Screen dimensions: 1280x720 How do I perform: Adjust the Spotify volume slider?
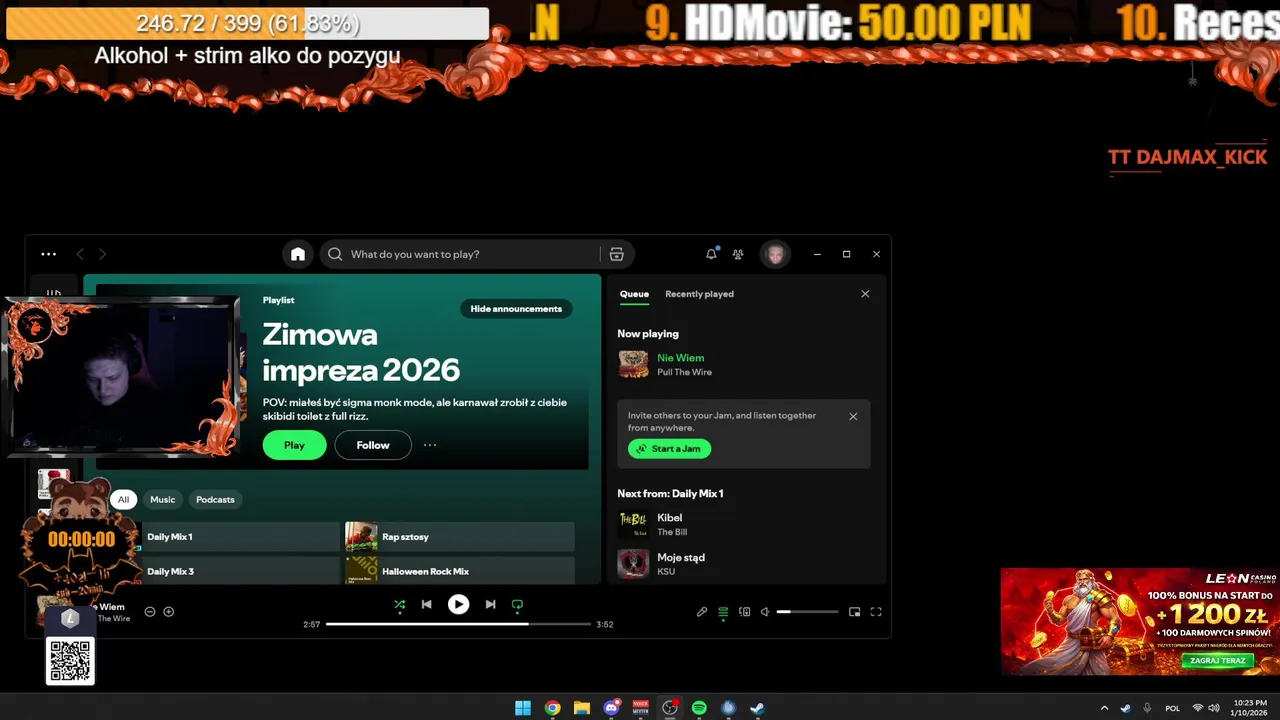(808, 612)
